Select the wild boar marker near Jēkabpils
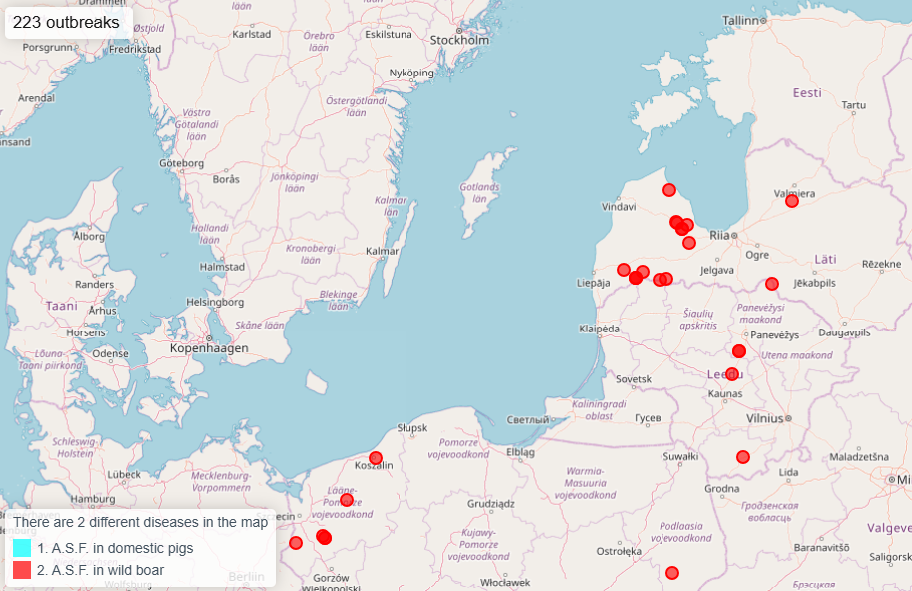This screenshot has width=912, height=591. tap(771, 284)
